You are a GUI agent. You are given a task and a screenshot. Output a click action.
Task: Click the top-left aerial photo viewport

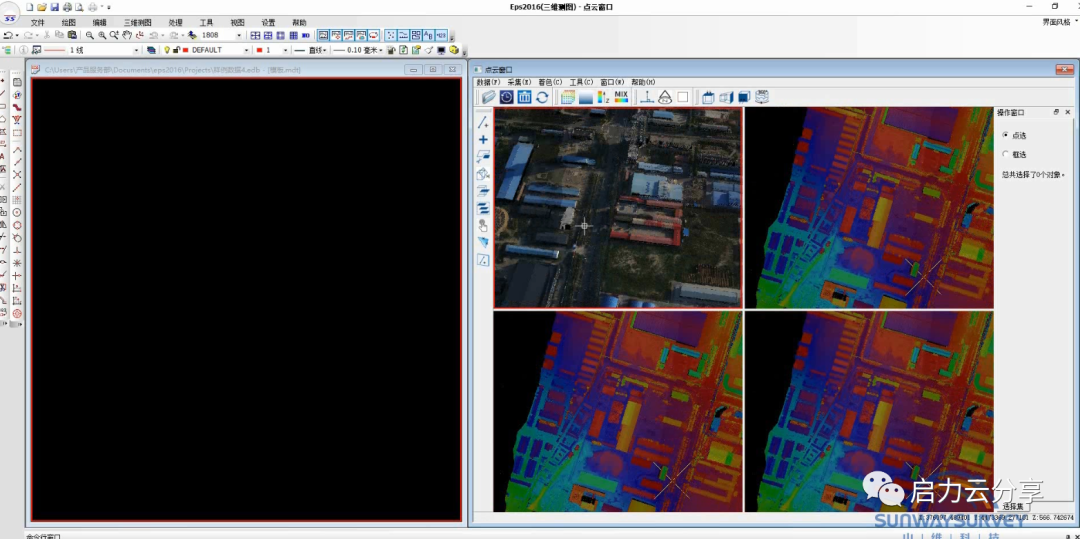pyautogui.click(x=619, y=207)
